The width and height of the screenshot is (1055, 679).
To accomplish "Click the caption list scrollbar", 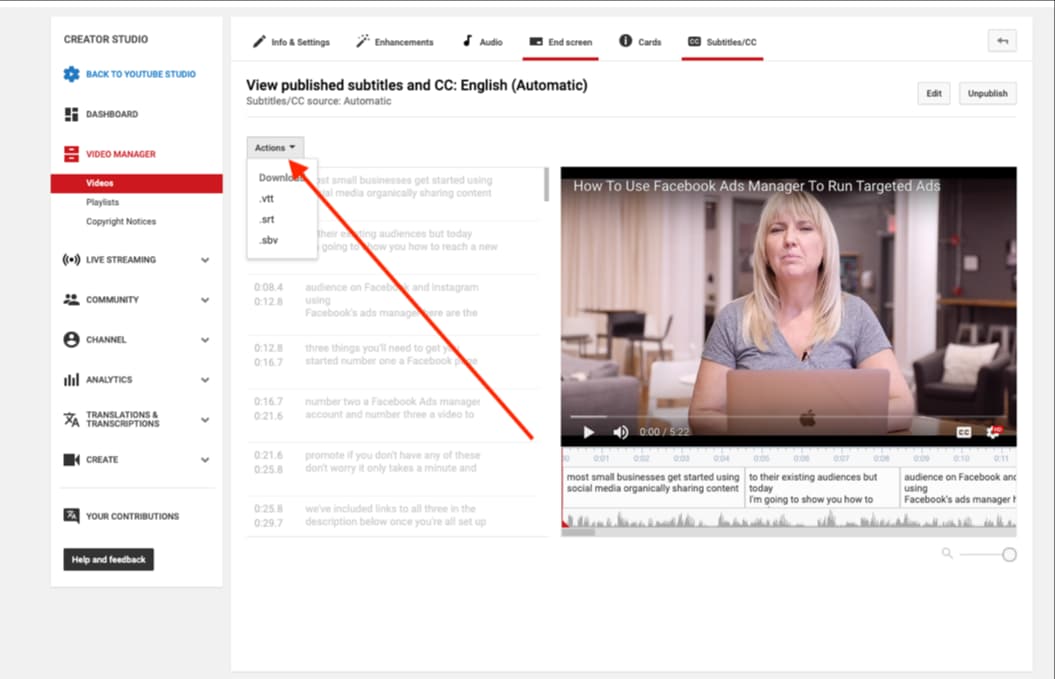I will [x=546, y=185].
